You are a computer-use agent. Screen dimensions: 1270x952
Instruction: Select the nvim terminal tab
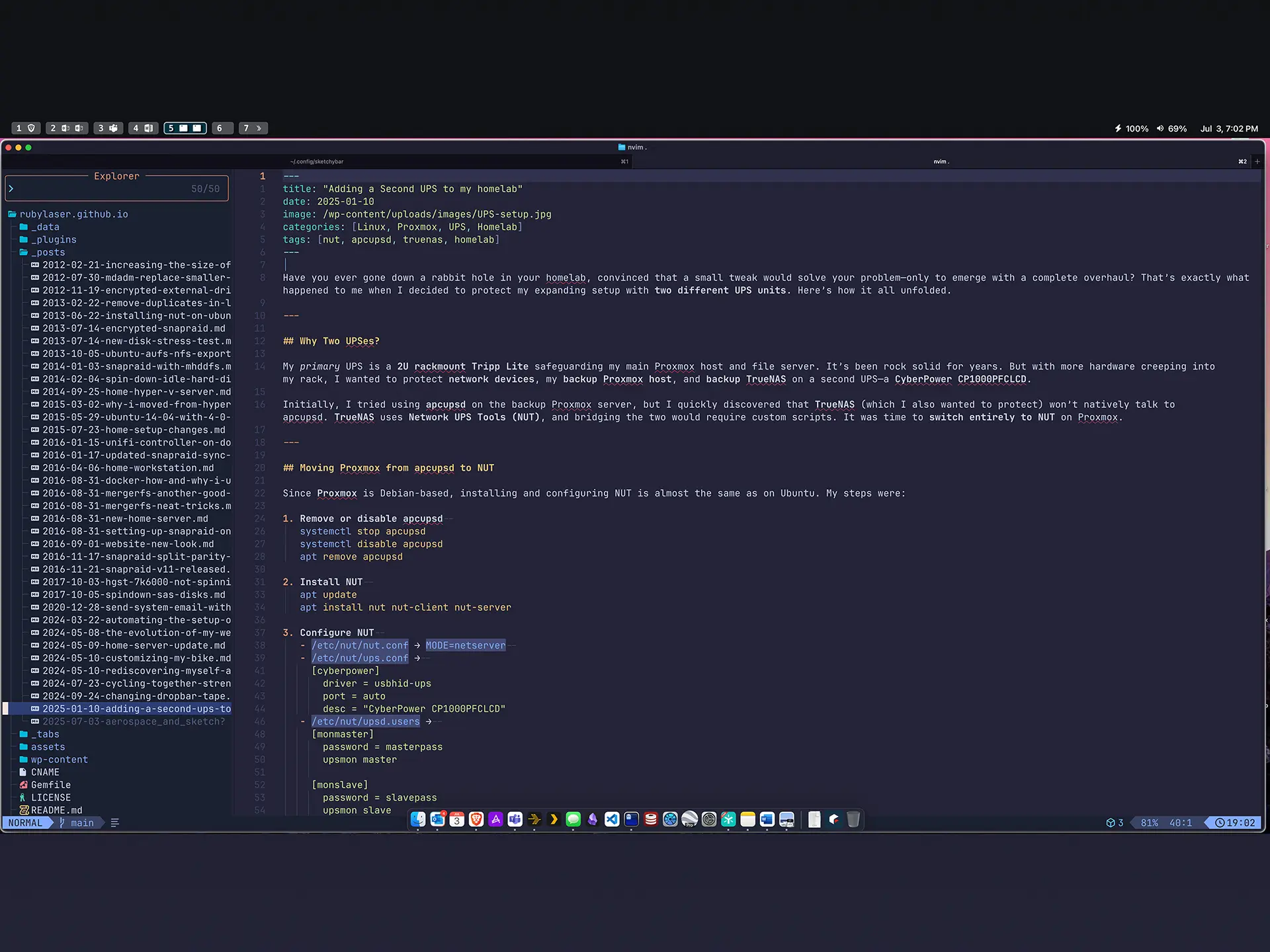pos(941,161)
